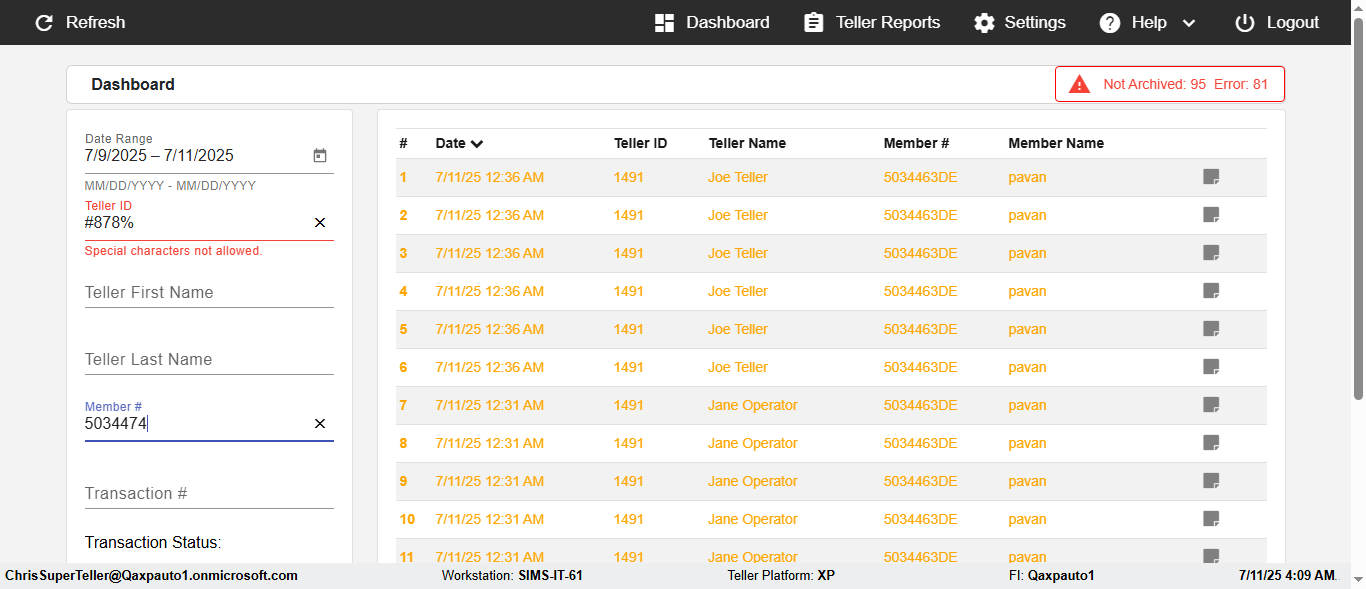Open note icon for row 10
Viewport: 1366px width, 589px height.
click(1211, 519)
